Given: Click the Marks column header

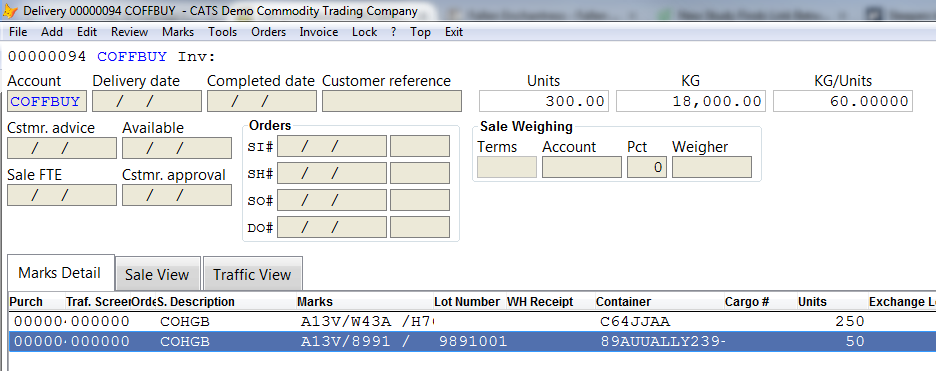Looking at the screenshot, I should coord(364,302).
